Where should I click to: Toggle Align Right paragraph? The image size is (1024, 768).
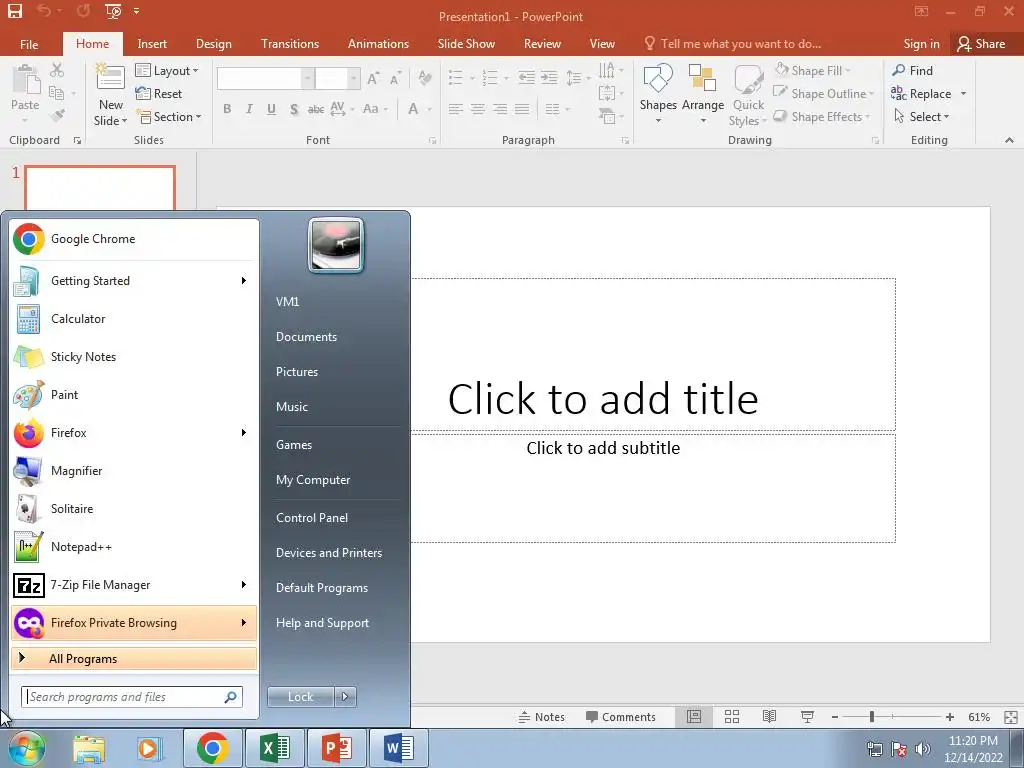click(x=500, y=109)
